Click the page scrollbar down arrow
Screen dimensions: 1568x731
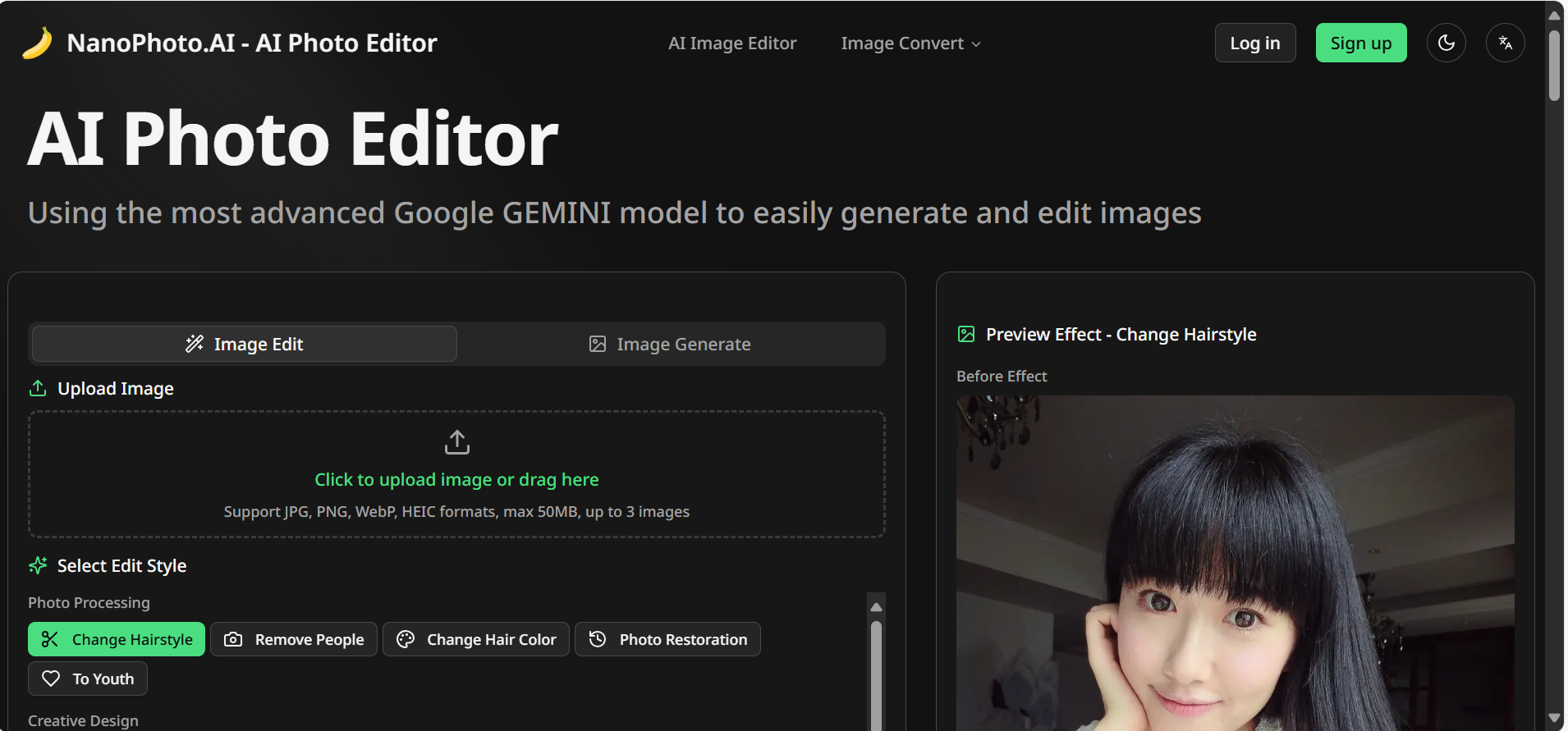coord(1554,718)
